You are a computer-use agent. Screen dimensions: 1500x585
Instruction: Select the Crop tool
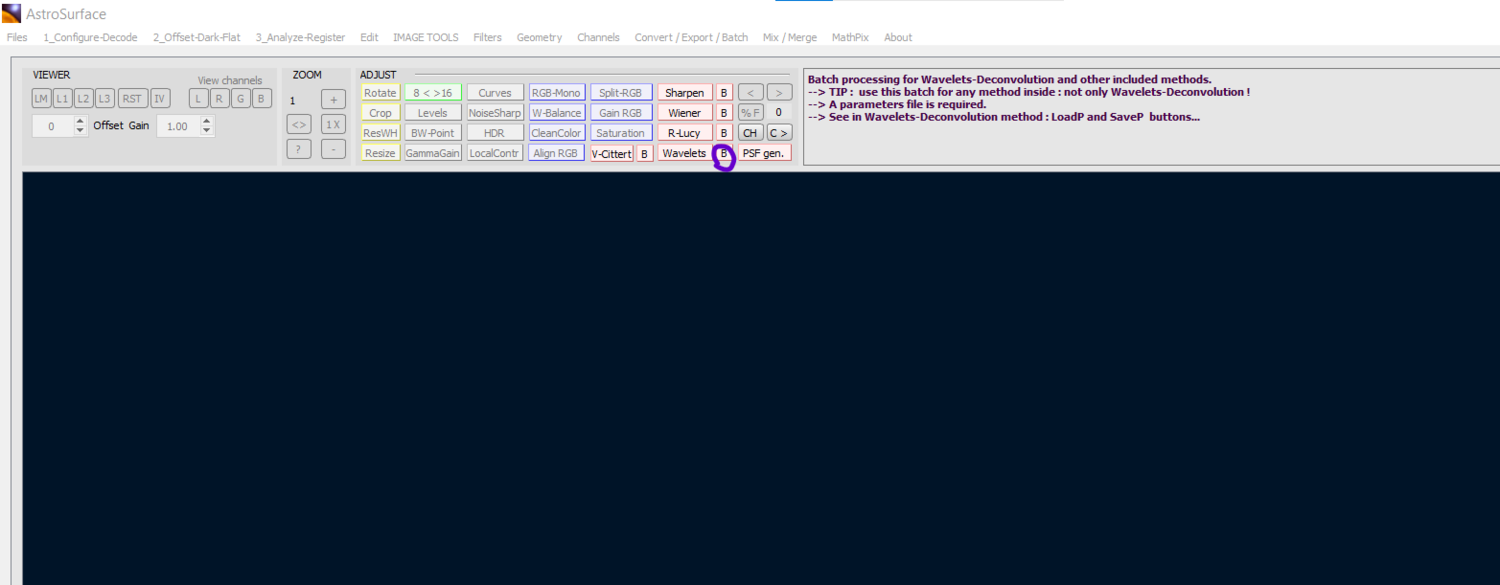380,112
